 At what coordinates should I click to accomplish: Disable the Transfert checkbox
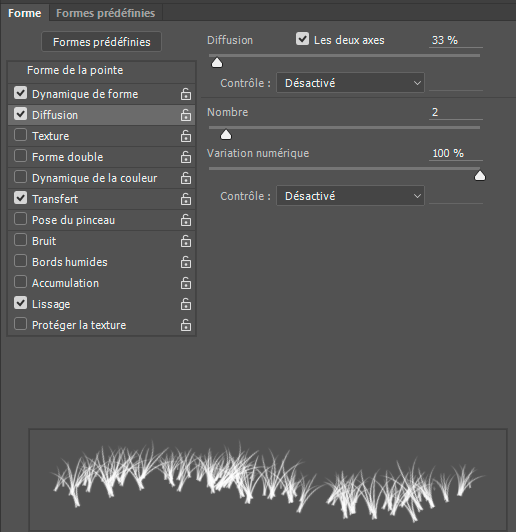click(20, 197)
